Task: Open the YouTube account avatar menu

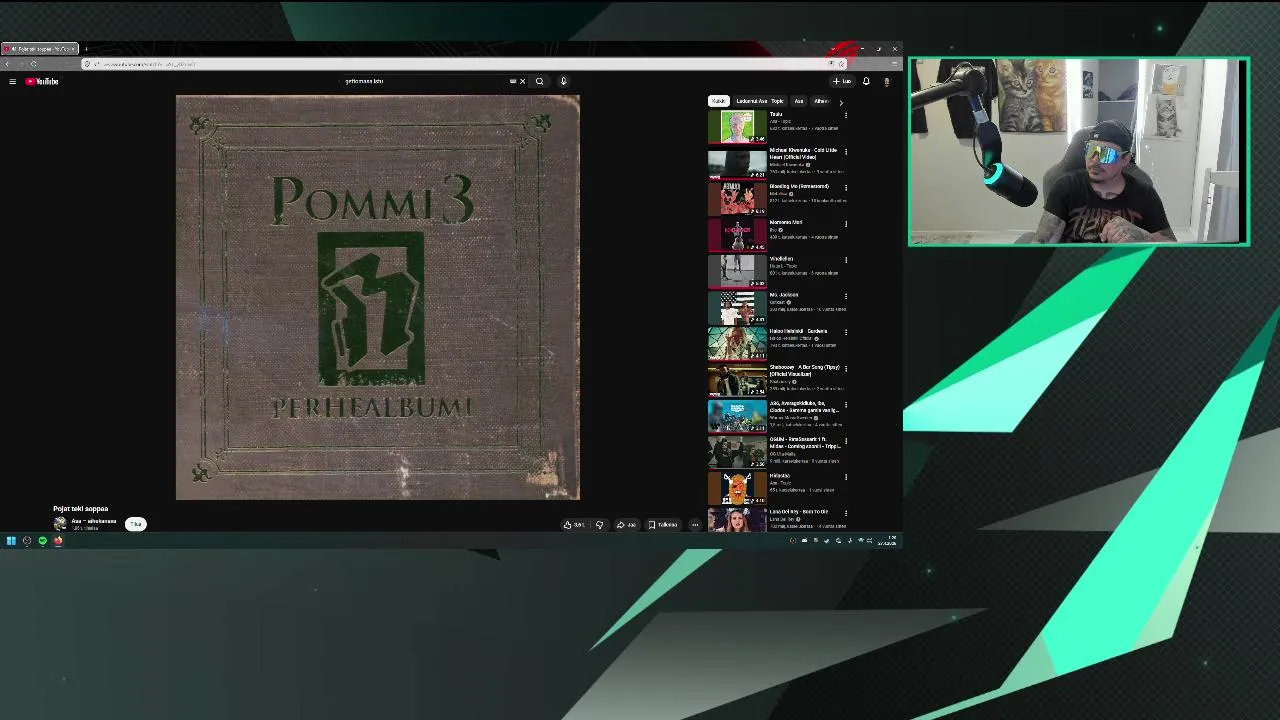Action: [x=886, y=81]
